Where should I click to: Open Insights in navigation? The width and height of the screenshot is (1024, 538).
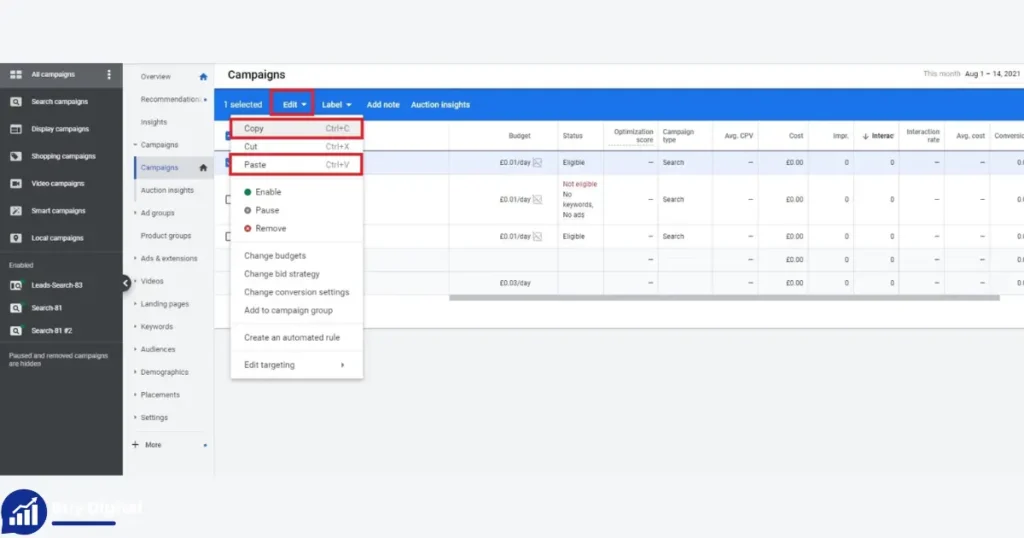pyautogui.click(x=154, y=122)
